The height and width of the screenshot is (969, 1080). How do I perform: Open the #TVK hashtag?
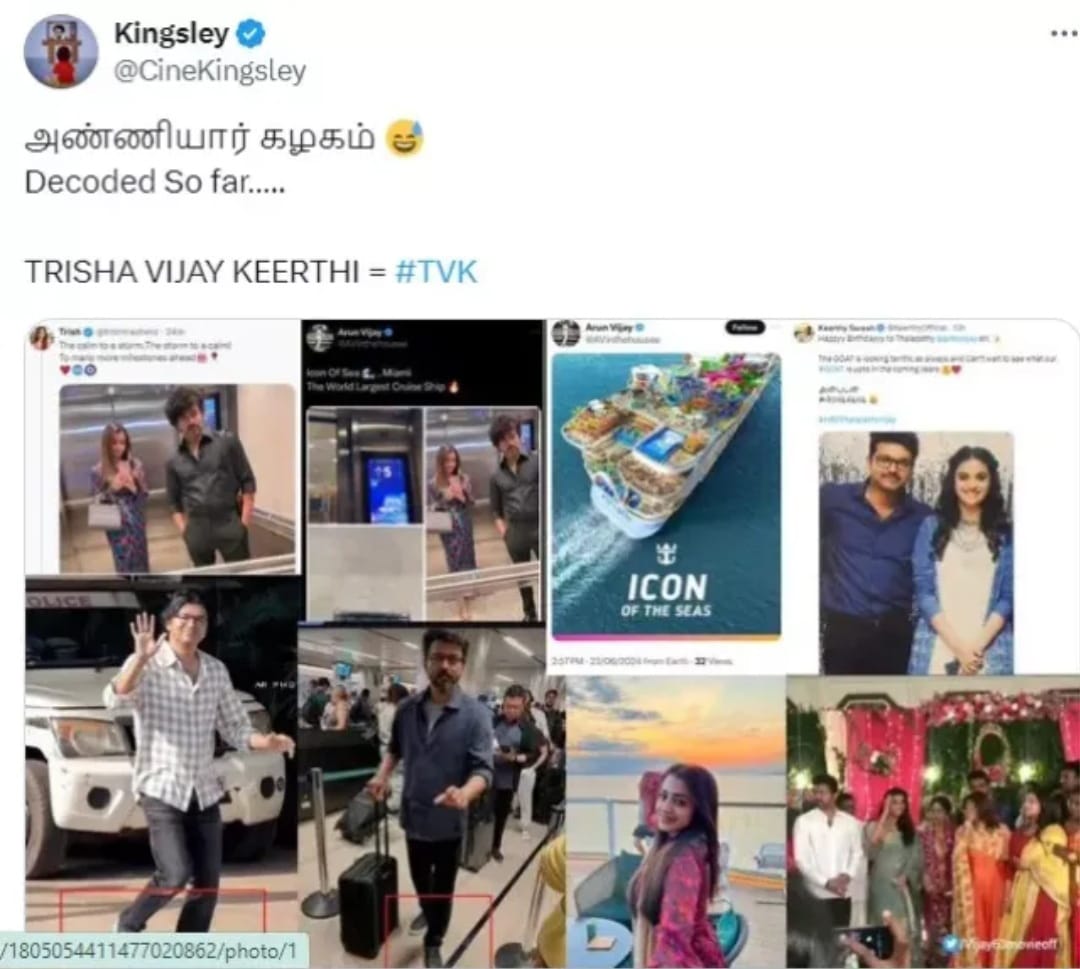point(436,271)
